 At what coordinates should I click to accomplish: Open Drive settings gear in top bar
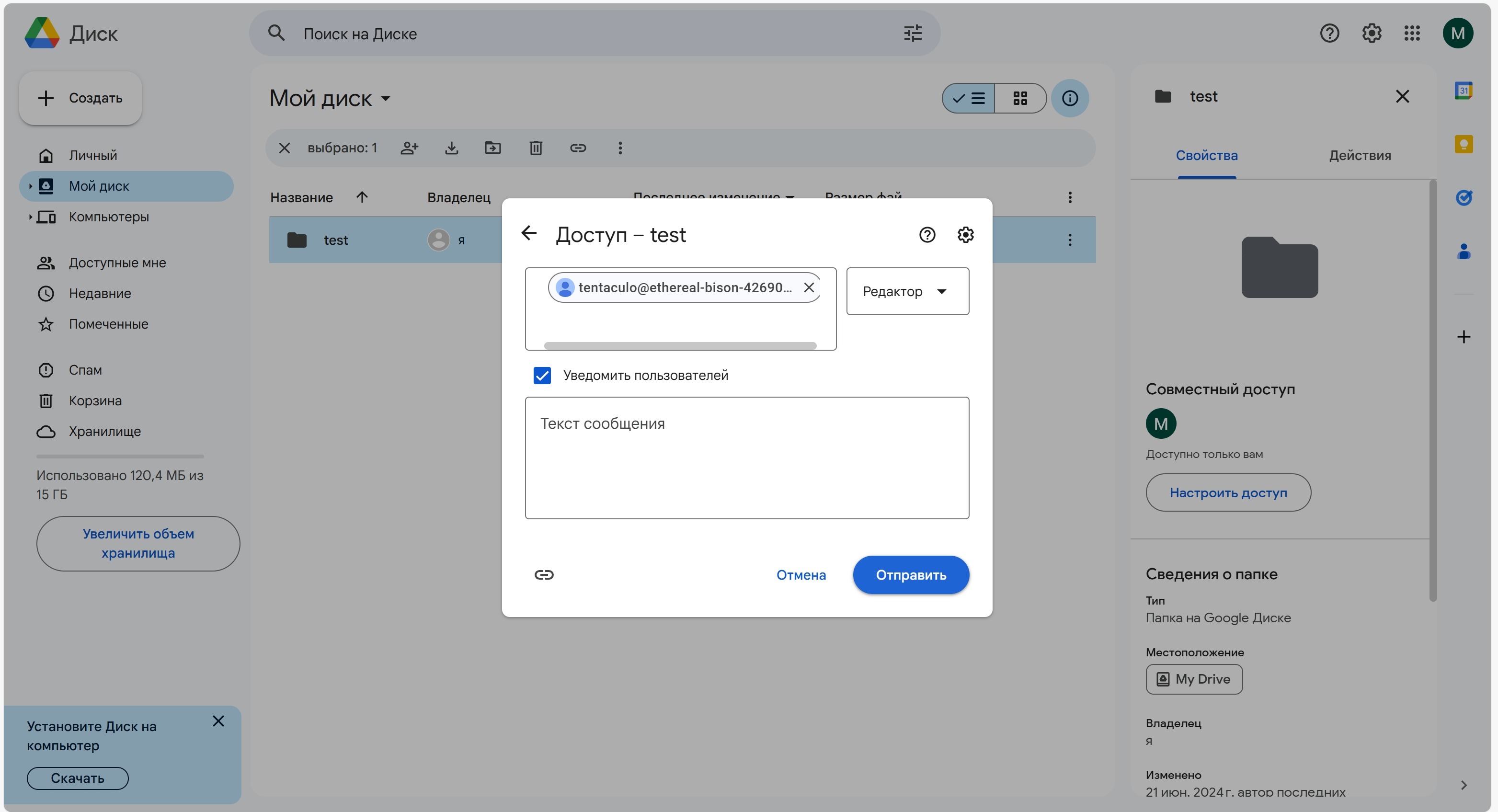[x=1371, y=33]
